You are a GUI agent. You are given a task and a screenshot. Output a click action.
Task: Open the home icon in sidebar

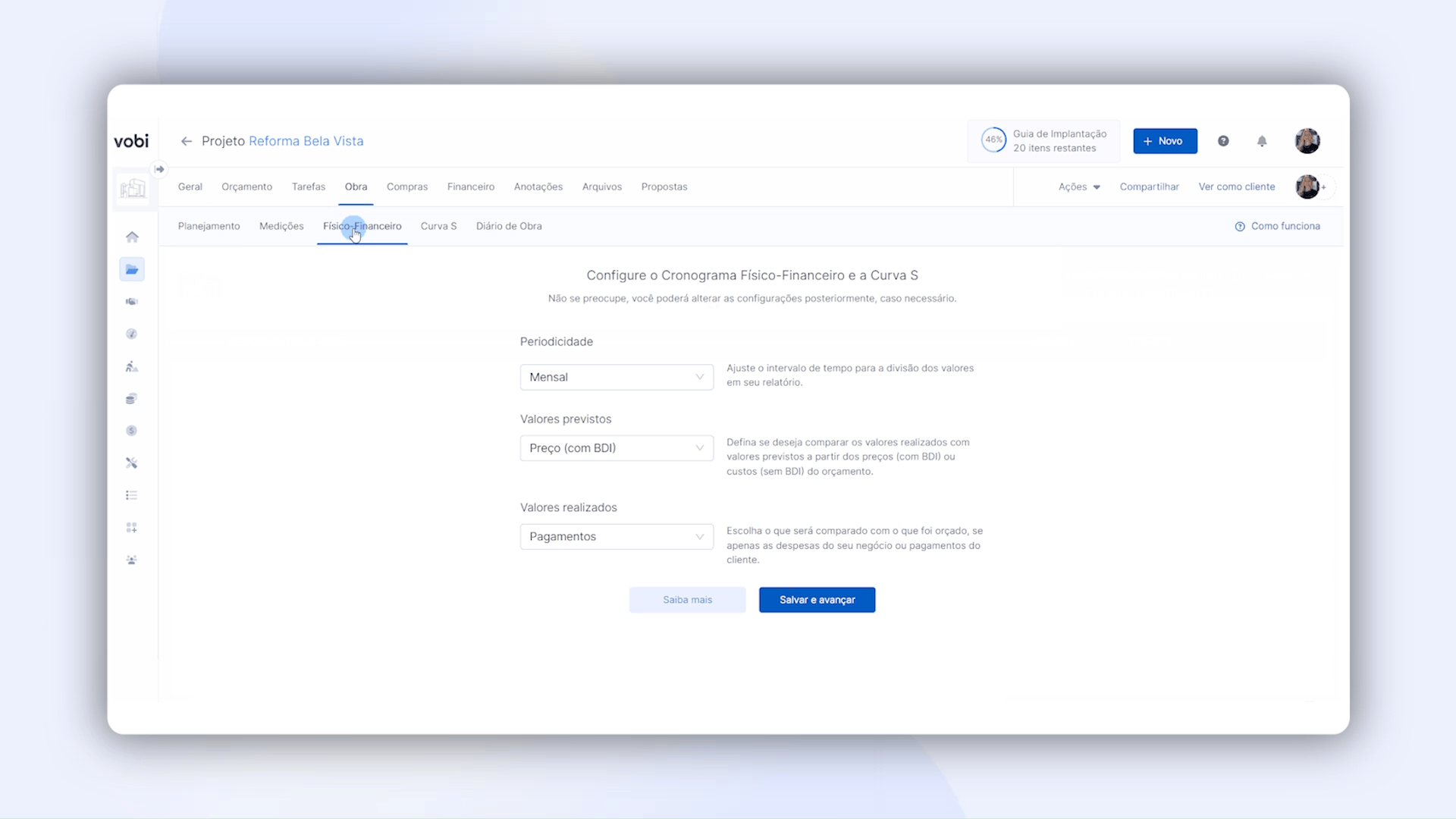tap(132, 237)
